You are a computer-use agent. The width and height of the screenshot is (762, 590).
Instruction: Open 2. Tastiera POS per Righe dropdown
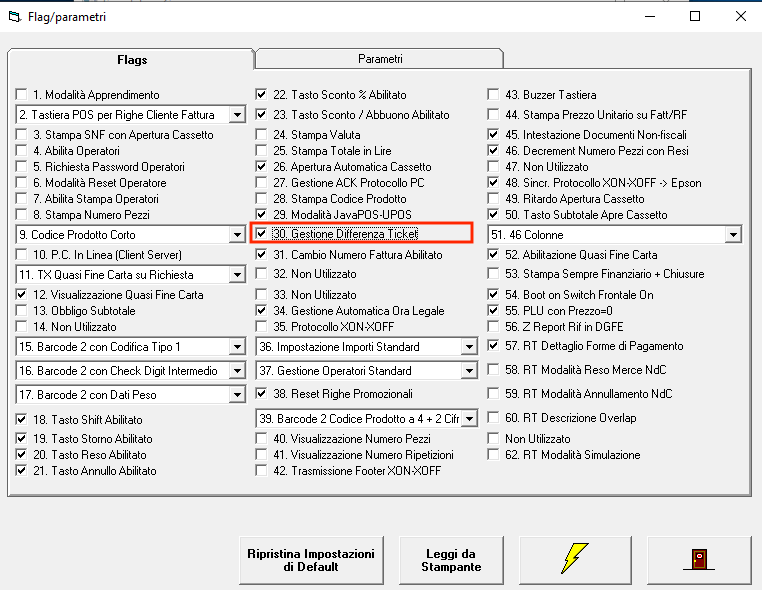click(x=237, y=115)
